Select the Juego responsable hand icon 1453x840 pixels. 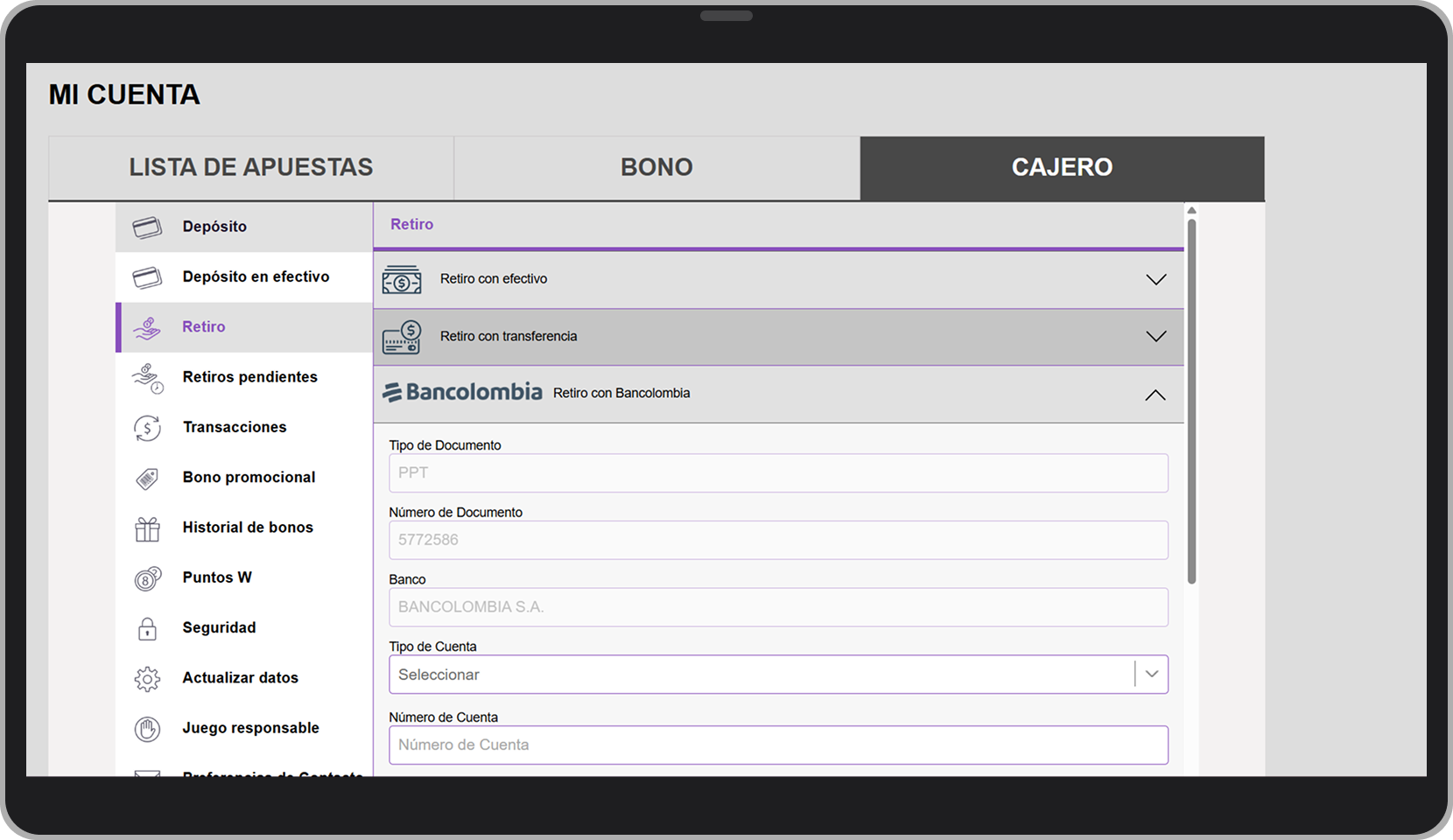147,728
